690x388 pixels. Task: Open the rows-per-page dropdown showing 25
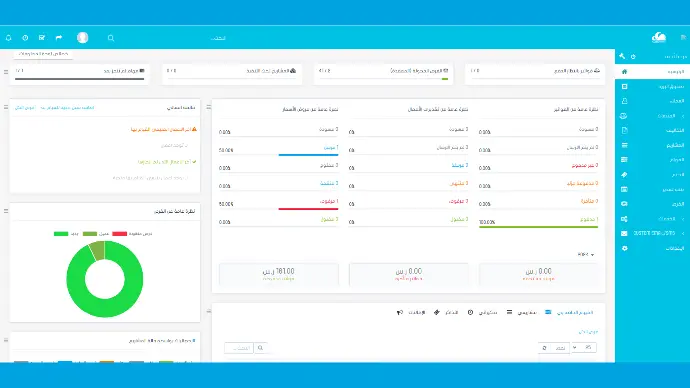583,348
